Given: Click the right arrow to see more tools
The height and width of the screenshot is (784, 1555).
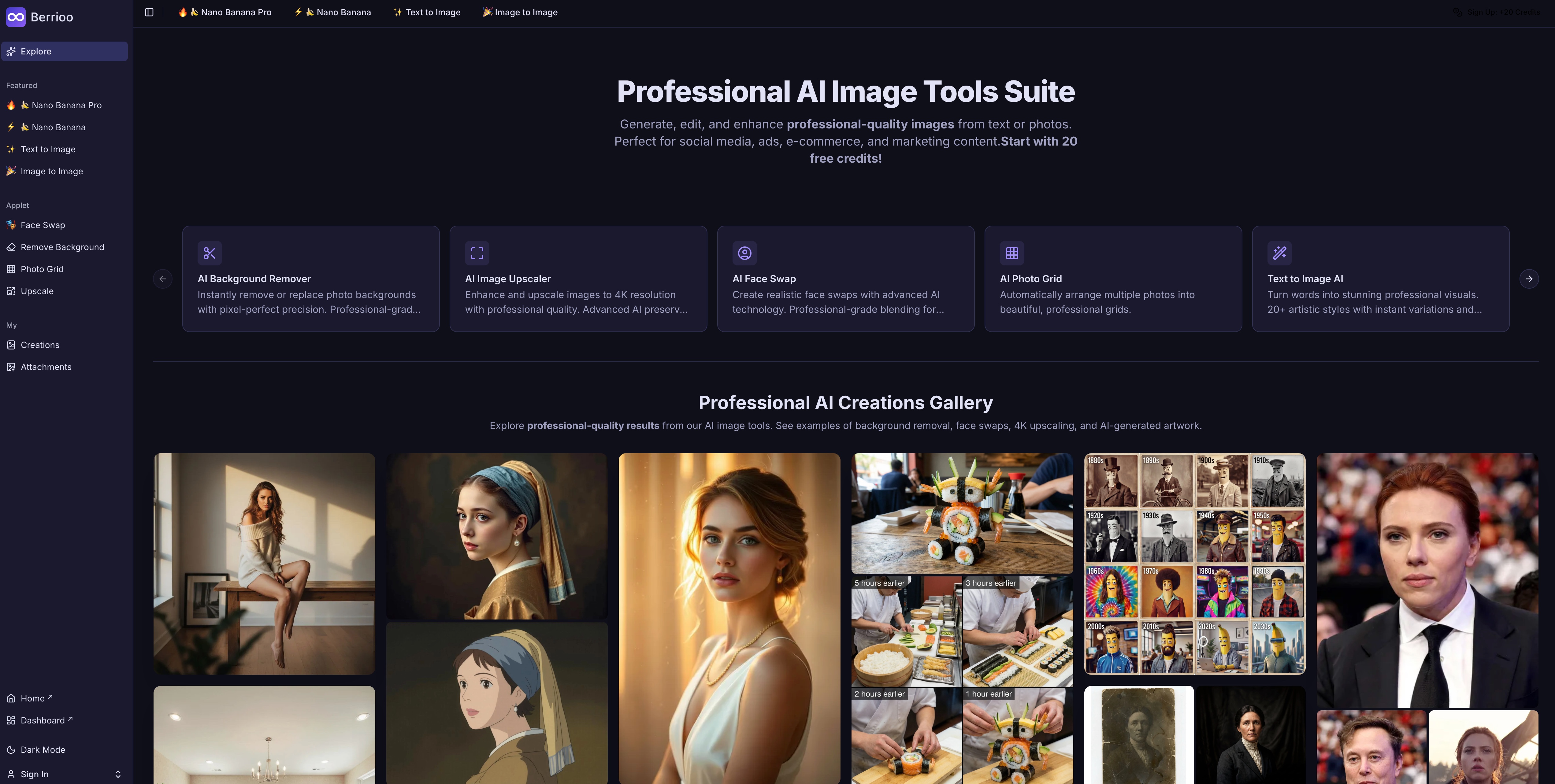Looking at the screenshot, I should [1529, 278].
